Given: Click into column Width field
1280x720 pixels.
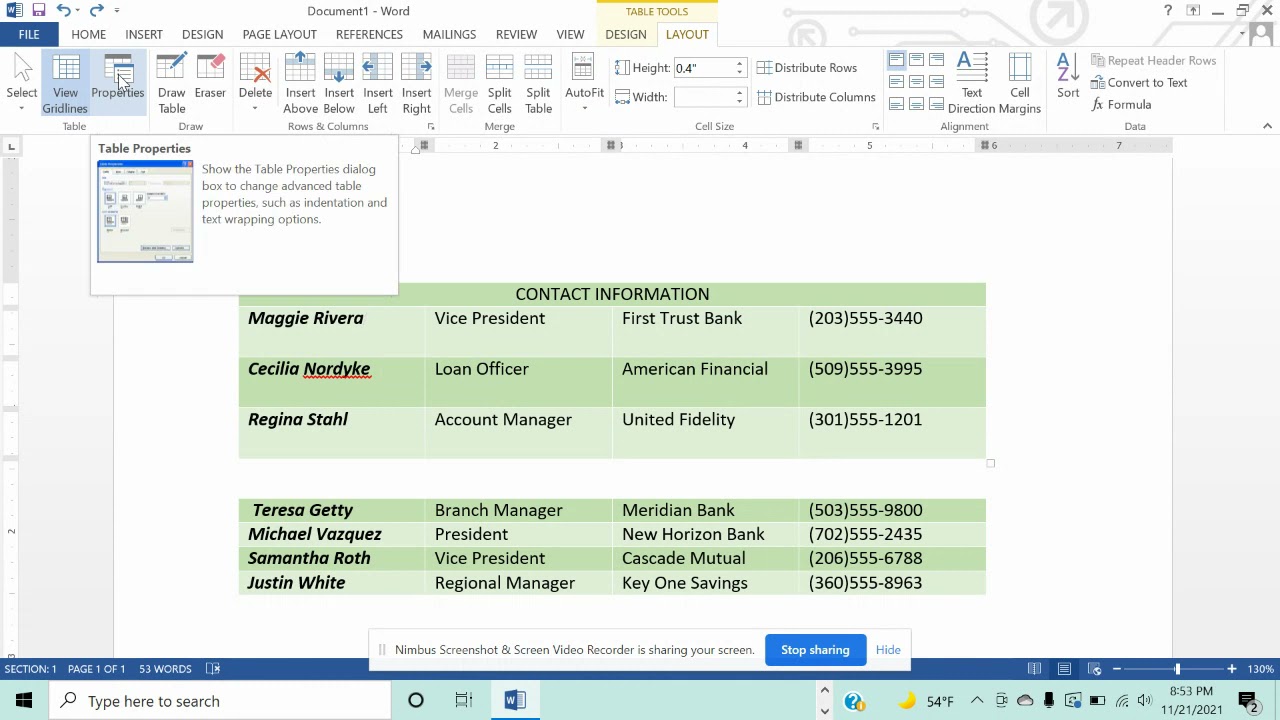Looking at the screenshot, I should 703,97.
